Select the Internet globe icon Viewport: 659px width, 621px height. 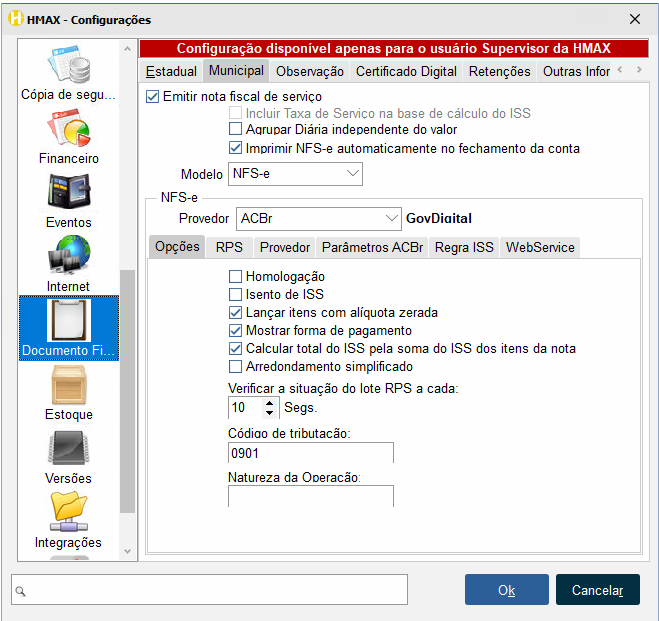[x=68, y=258]
